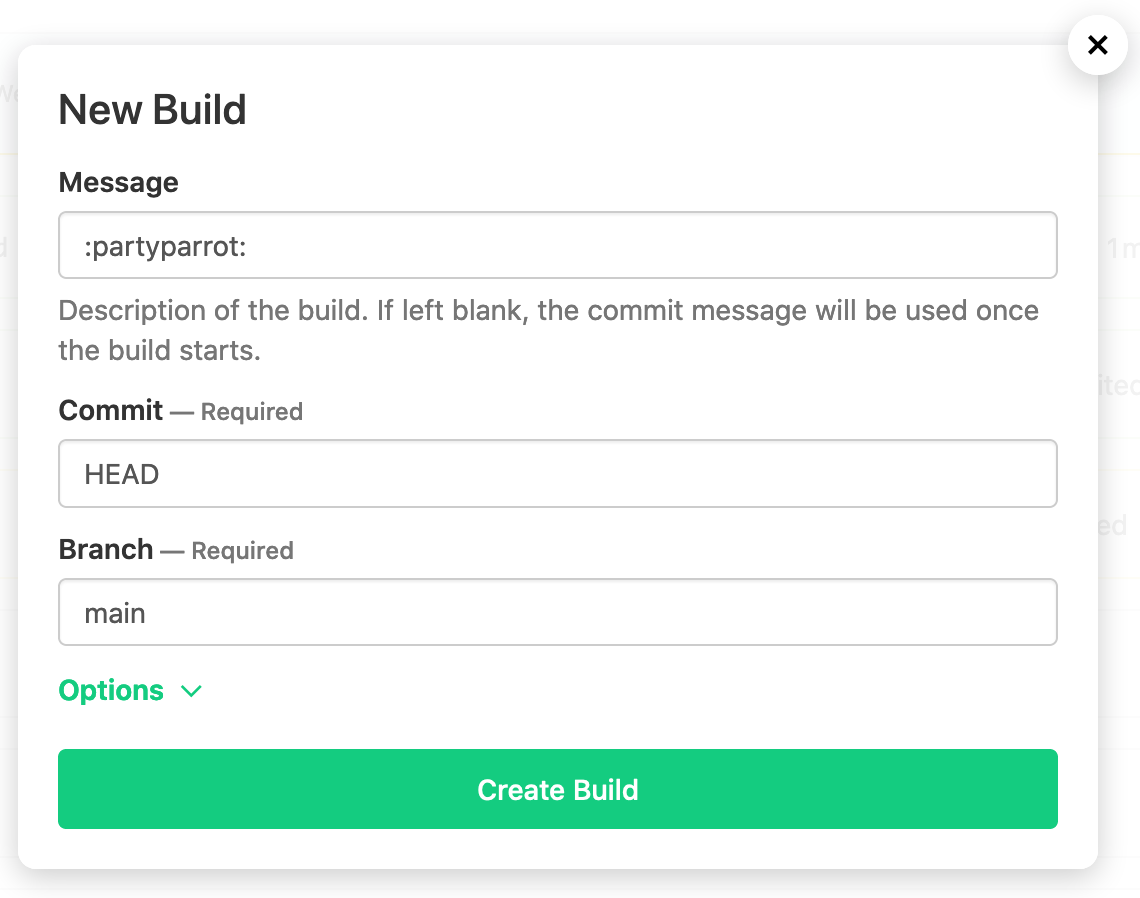Focus the Commit input field
Screen dimensions: 1140x898
tap(557, 474)
